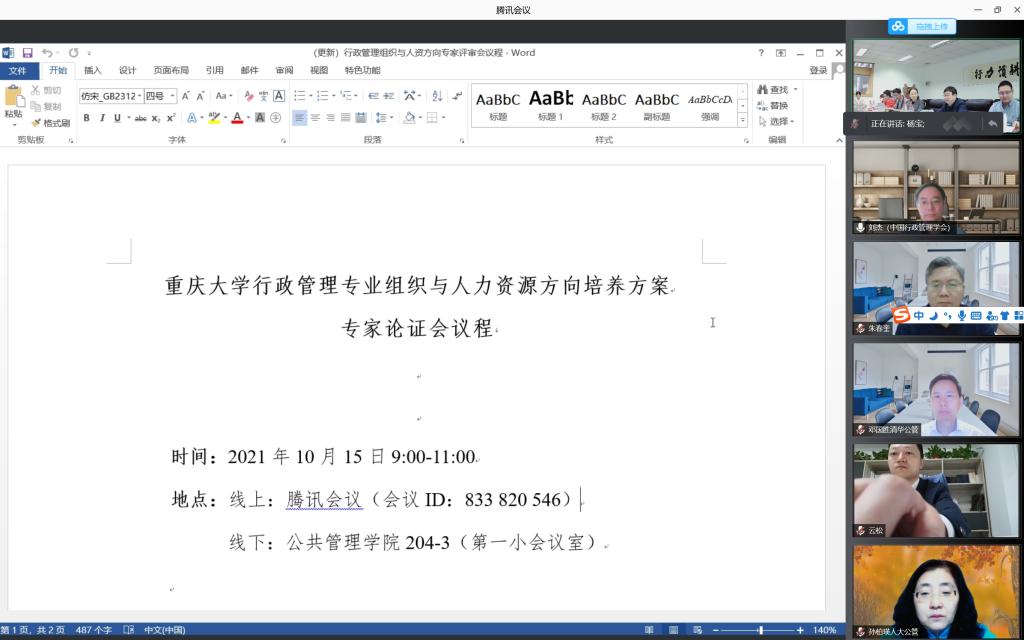Click the bullet list icon
This screenshot has width=1024, height=640.
coord(299,96)
